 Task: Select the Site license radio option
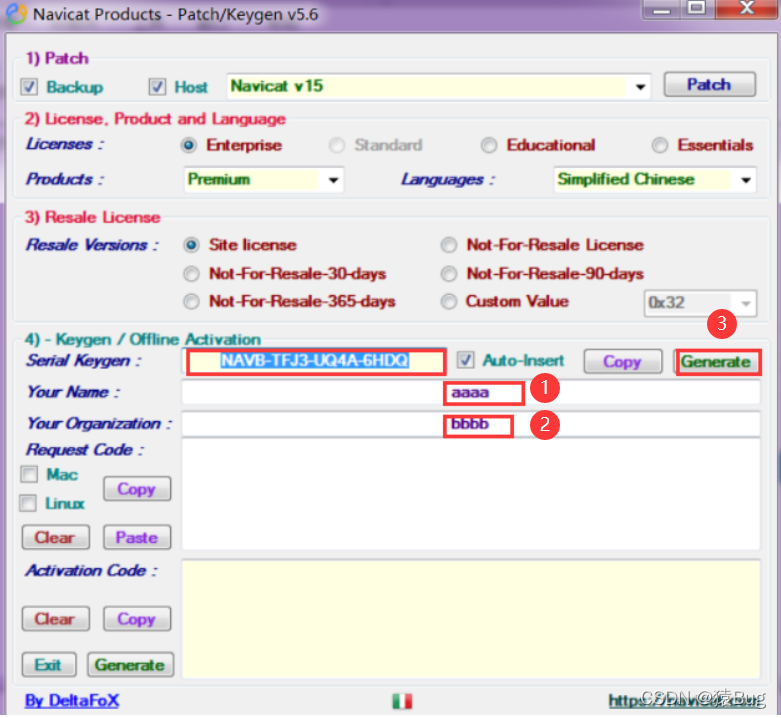click(191, 245)
